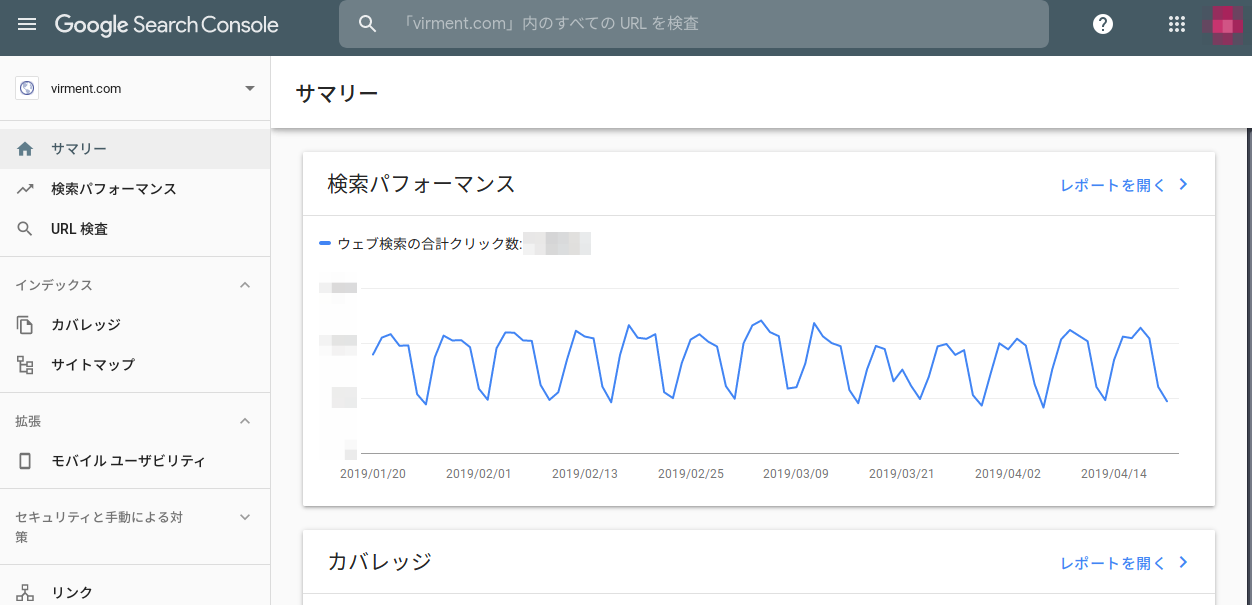The height and width of the screenshot is (605, 1252).
Task: Click the phone icon for モバイル ユーザビリティ
Action: click(x=26, y=461)
